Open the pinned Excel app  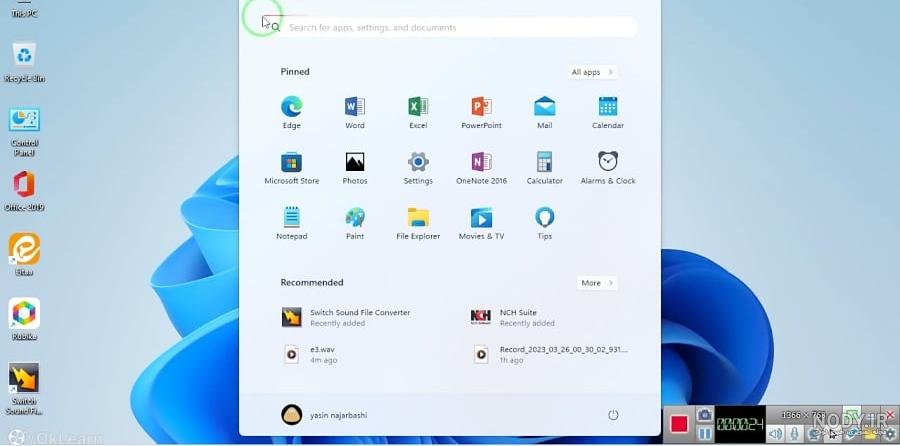418,113
